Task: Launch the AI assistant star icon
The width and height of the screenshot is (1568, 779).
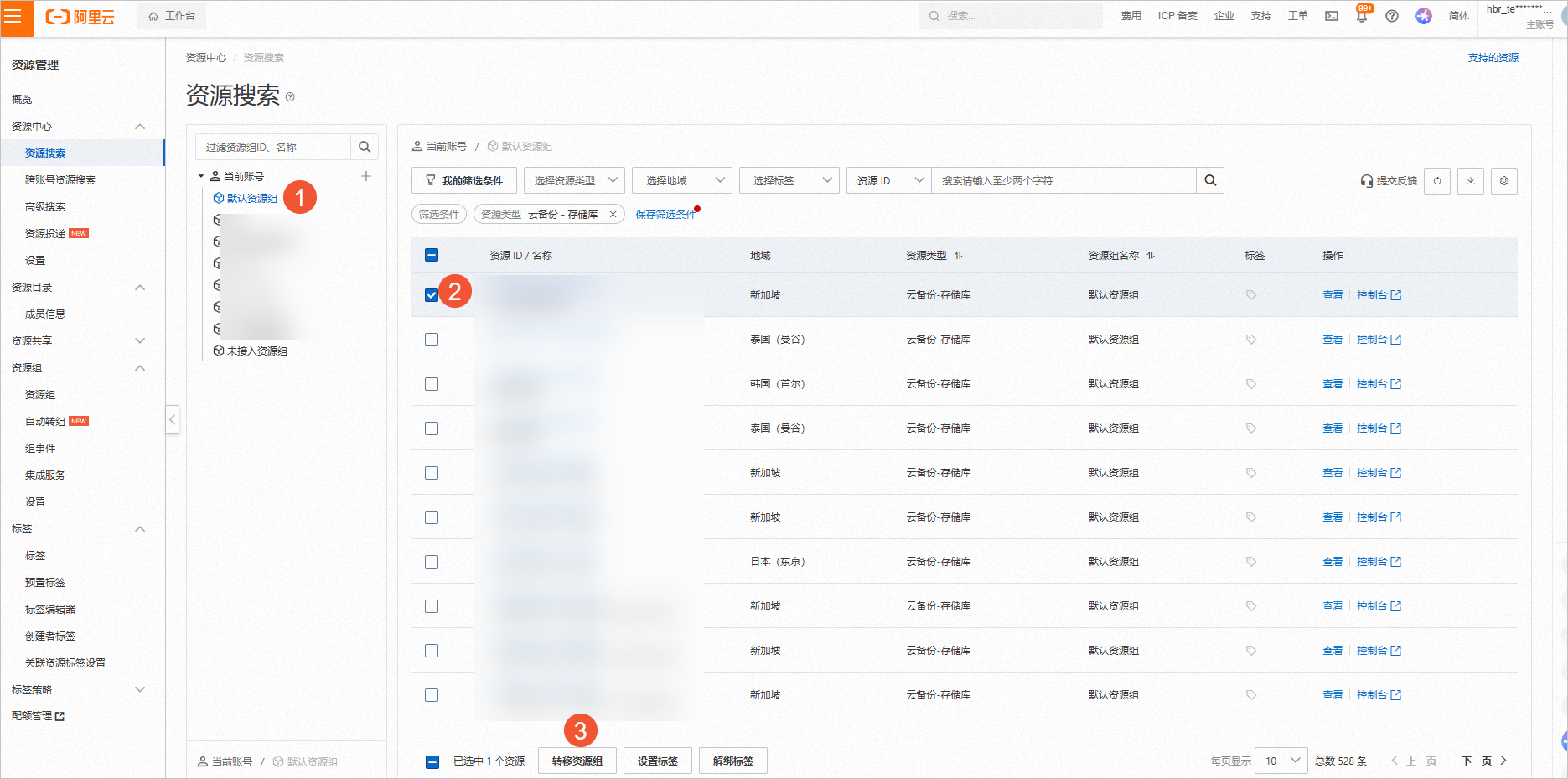Action: (x=1424, y=16)
